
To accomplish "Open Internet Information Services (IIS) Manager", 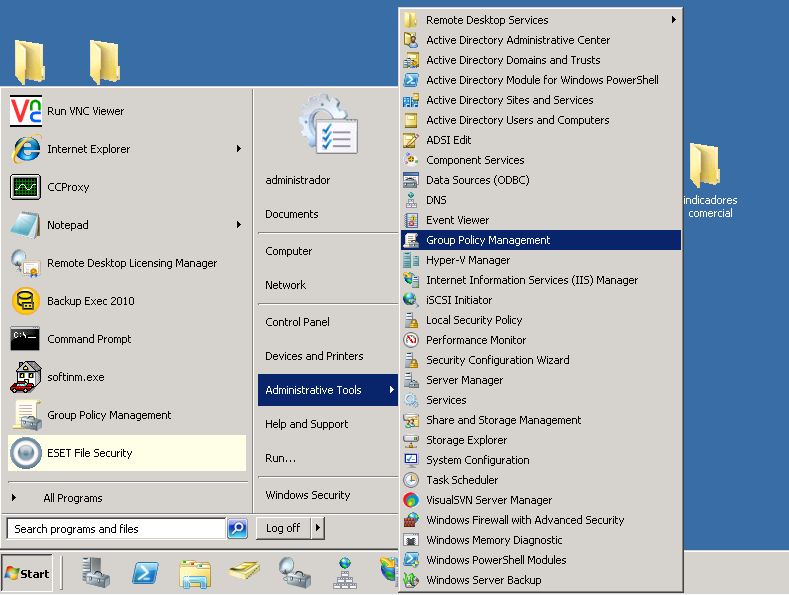I will 541,280.
